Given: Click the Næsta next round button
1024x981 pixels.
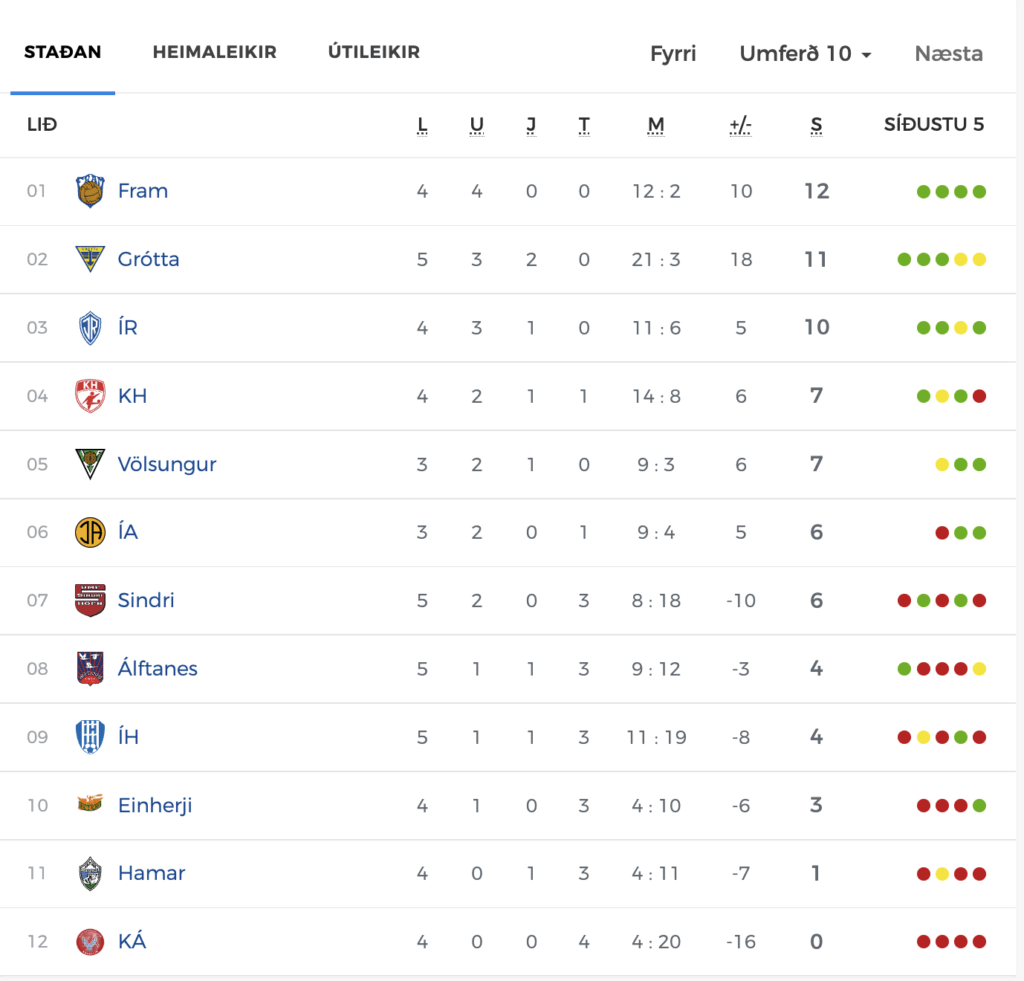Looking at the screenshot, I should click(948, 54).
